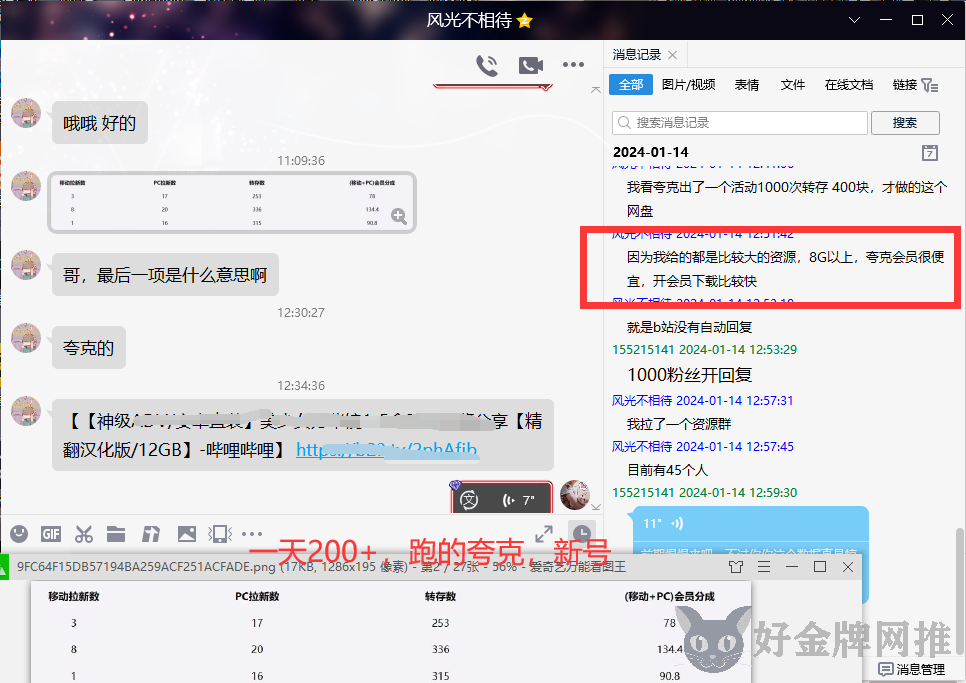The image size is (966, 683).
Task: Click the star badge beside 风光不相待 title
Action: (x=525, y=21)
